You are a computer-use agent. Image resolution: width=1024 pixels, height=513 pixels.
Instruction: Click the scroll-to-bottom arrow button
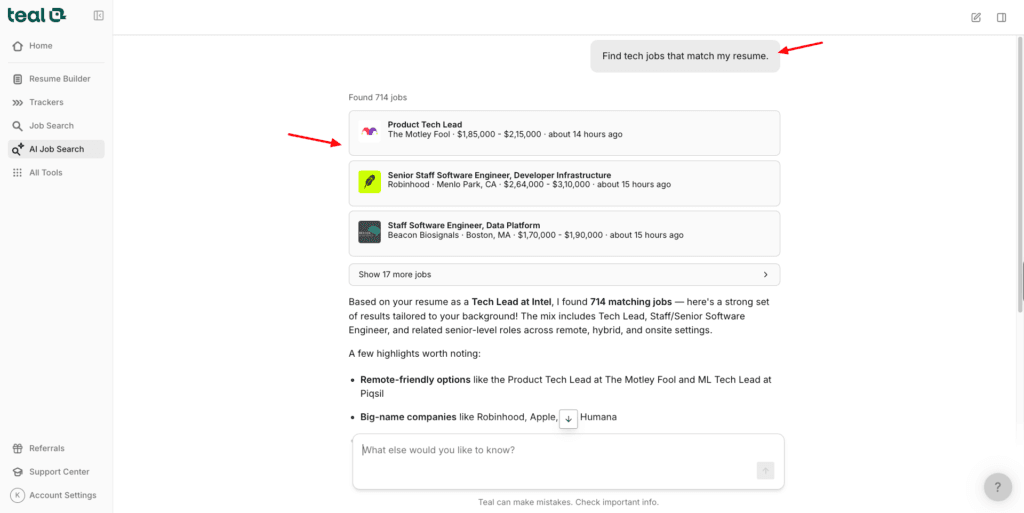click(568, 419)
